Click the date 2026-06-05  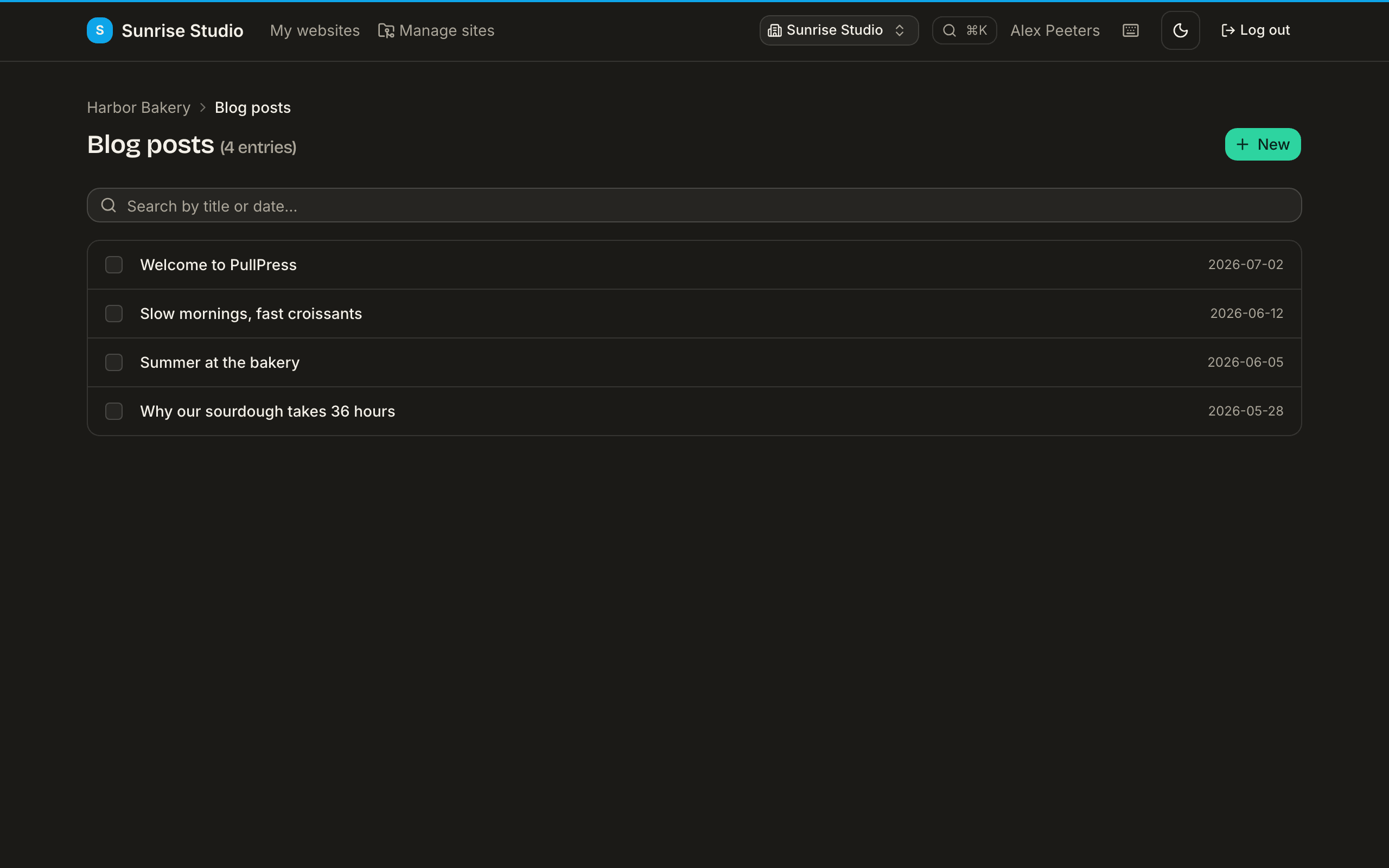point(1245,362)
